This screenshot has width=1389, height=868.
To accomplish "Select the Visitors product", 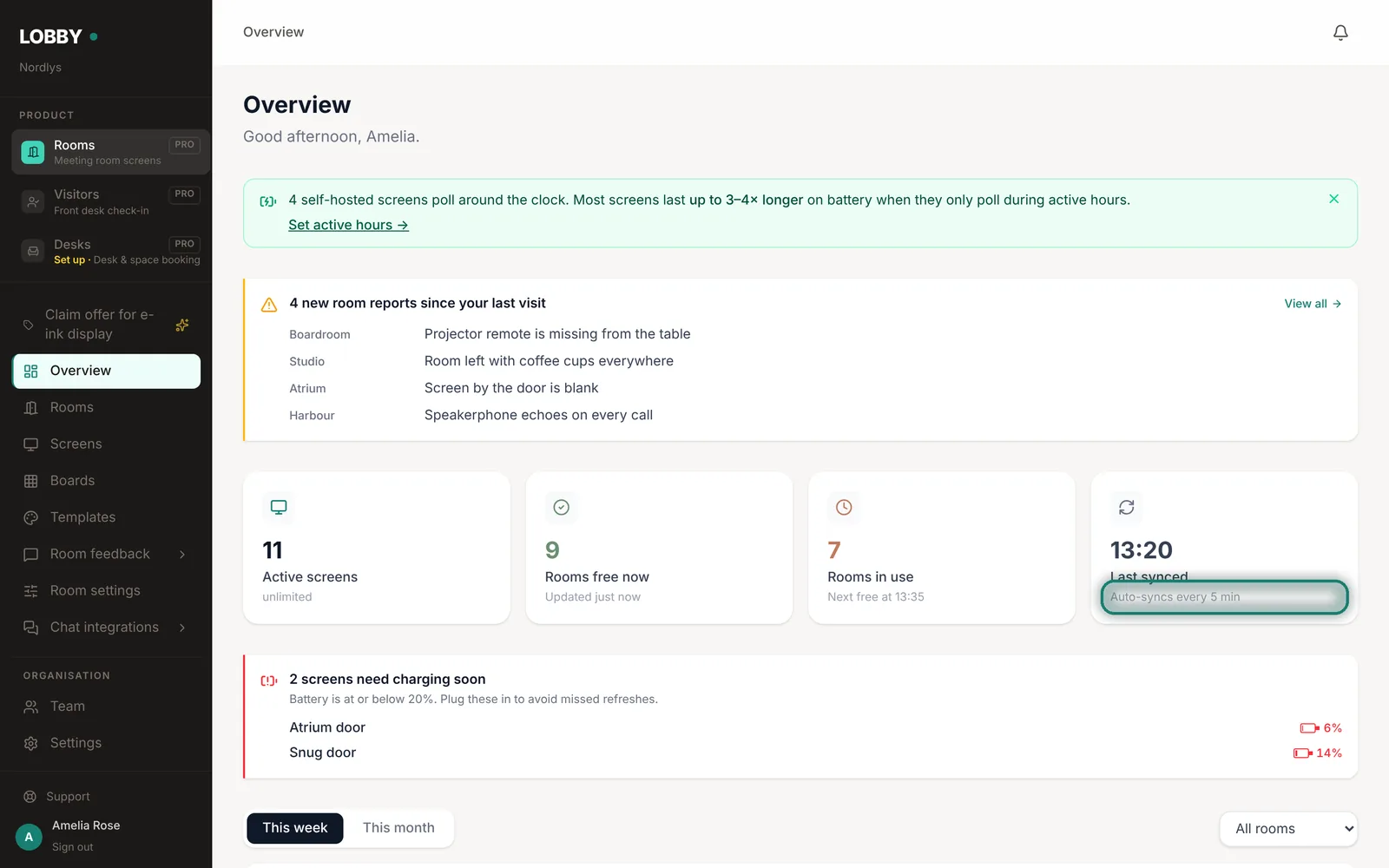I will (110, 201).
